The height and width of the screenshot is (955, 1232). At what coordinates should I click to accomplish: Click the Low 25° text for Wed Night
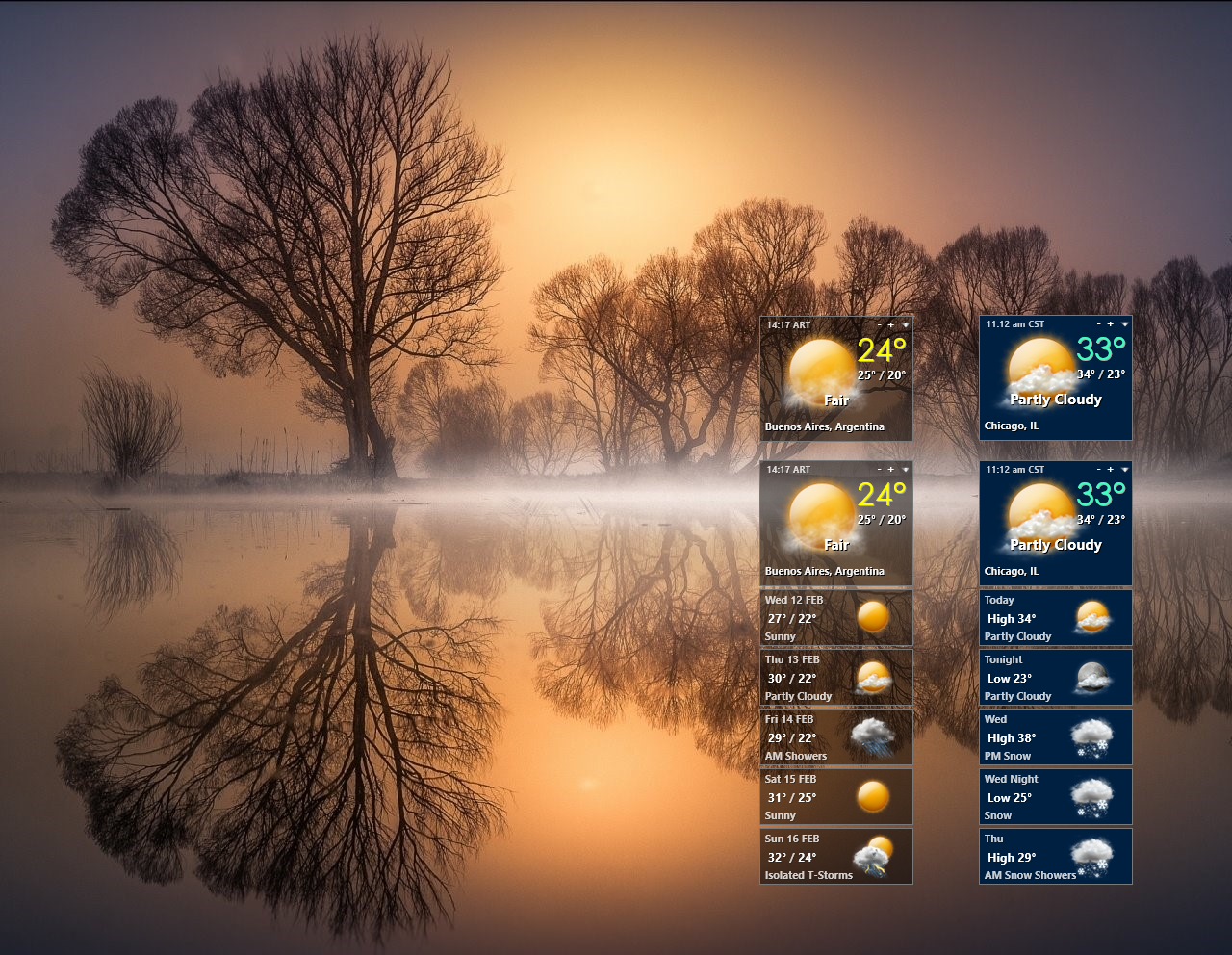tap(1010, 798)
